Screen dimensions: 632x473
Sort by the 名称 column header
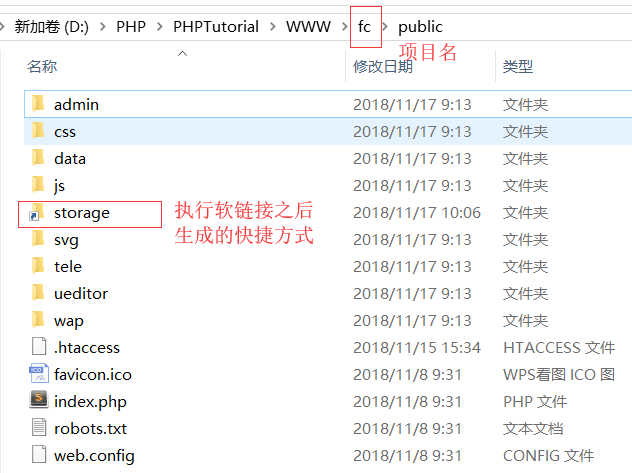pos(42,66)
